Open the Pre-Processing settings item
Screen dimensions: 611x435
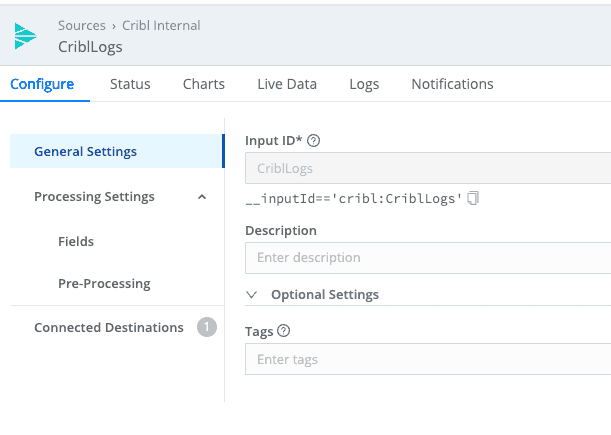(x=104, y=284)
